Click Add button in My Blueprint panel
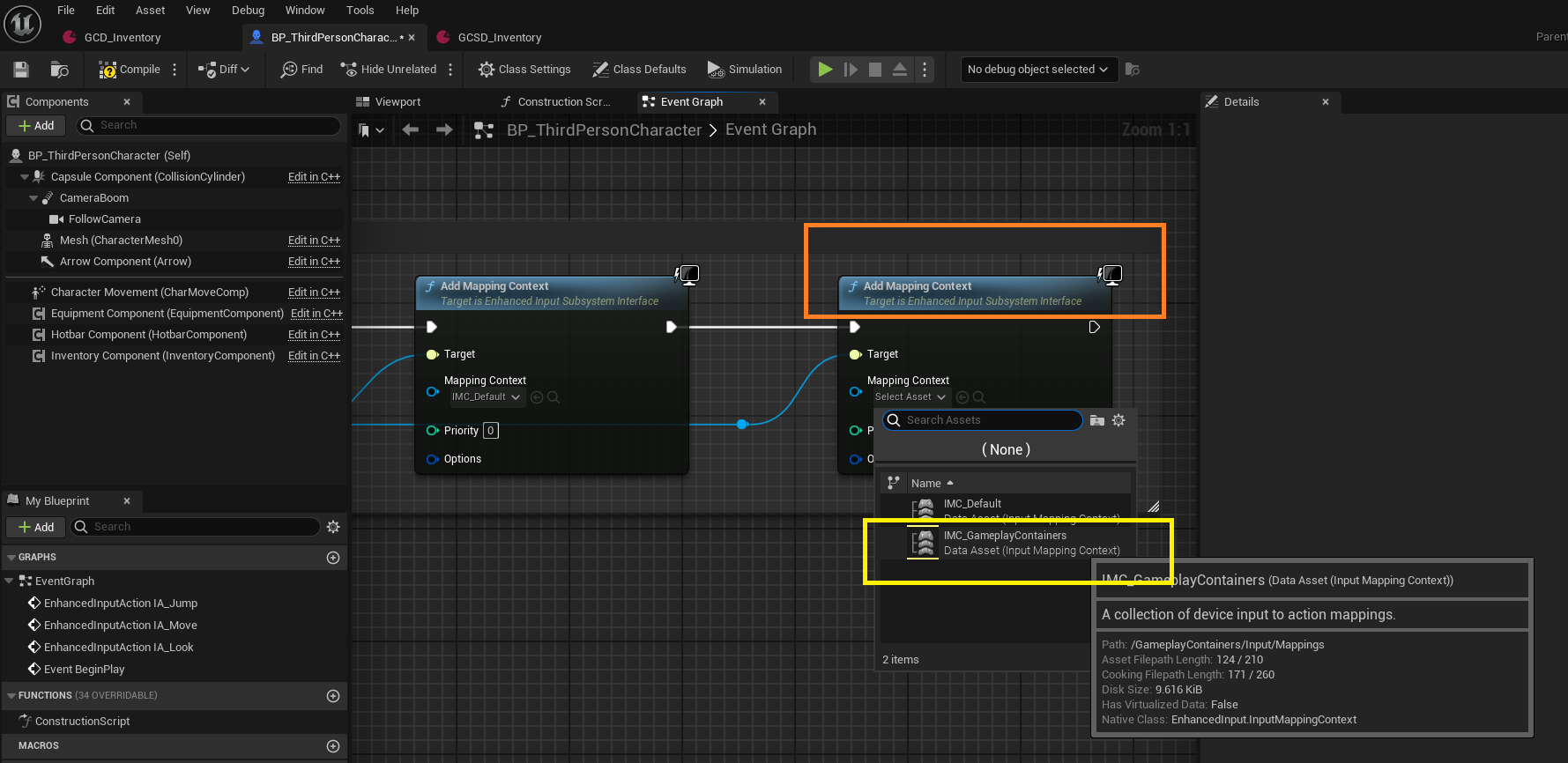The width and height of the screenshot is (1568, 763). [36, 527]
